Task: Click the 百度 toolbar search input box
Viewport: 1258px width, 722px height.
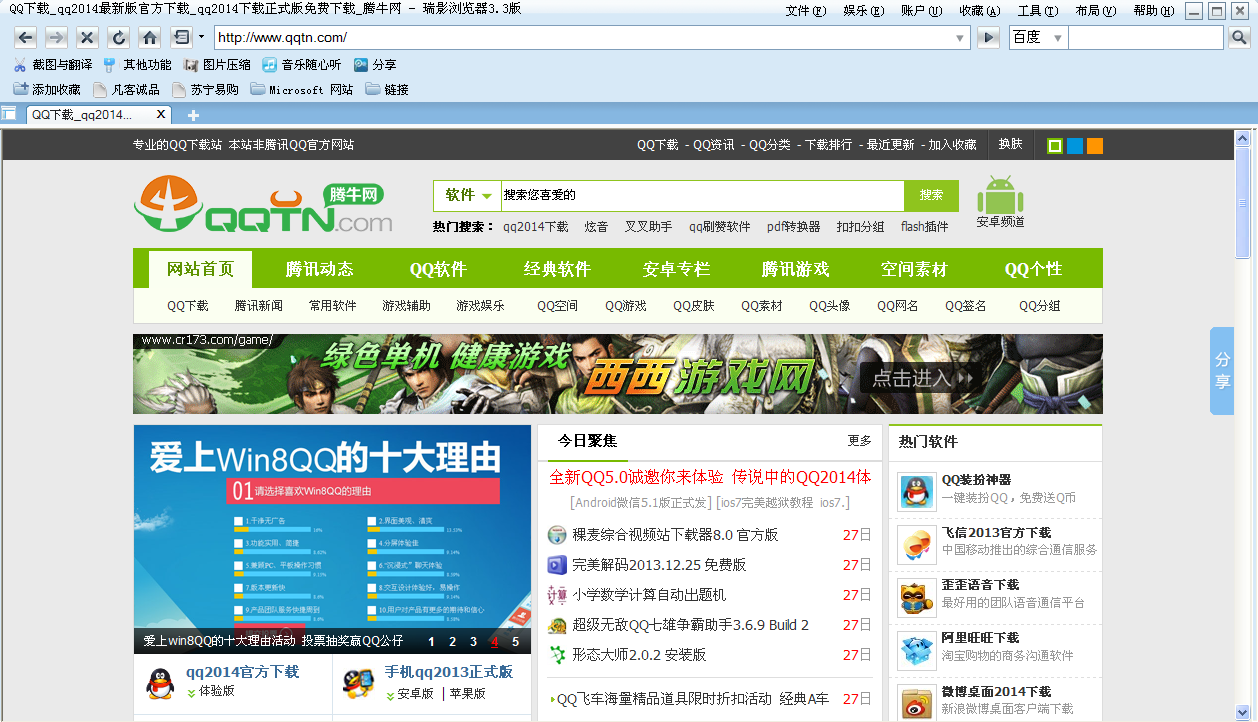Action: pos(1146,38)
